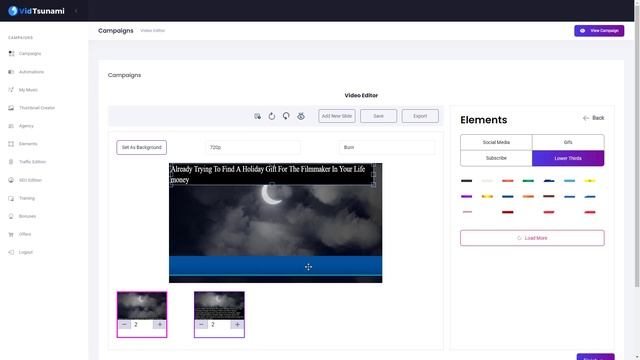
Task: Collapse the sidebar with the header arrow
Action: click(x=76, y=11)
